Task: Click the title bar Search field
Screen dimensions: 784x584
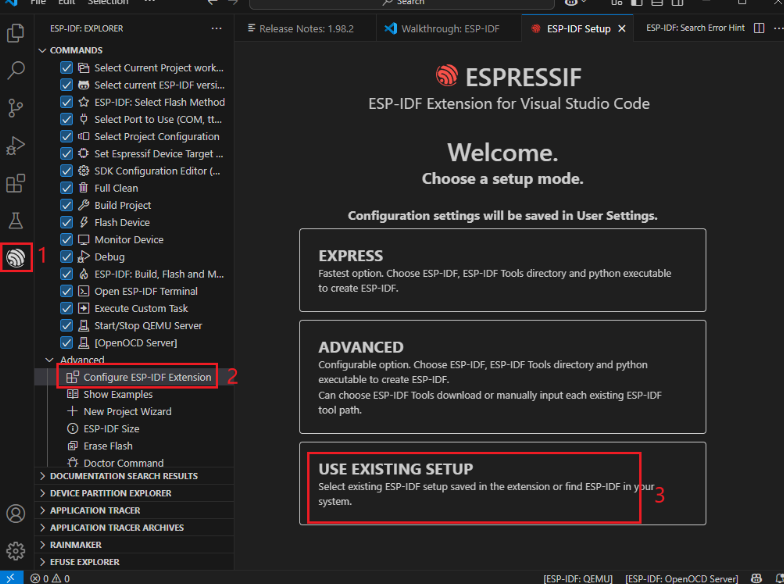Action: tap(402, 3)
